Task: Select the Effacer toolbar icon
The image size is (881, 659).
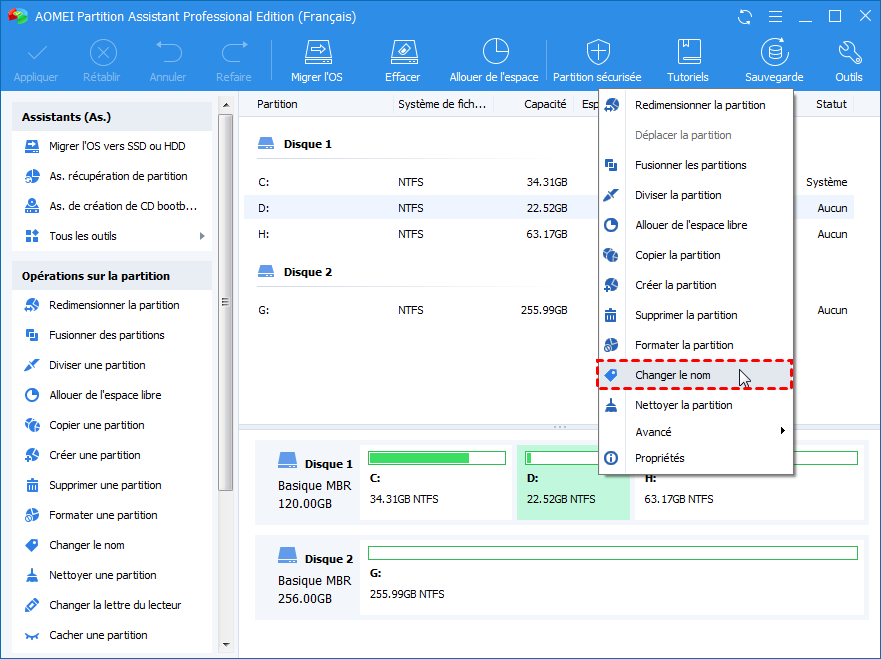Action: (402, 60)
